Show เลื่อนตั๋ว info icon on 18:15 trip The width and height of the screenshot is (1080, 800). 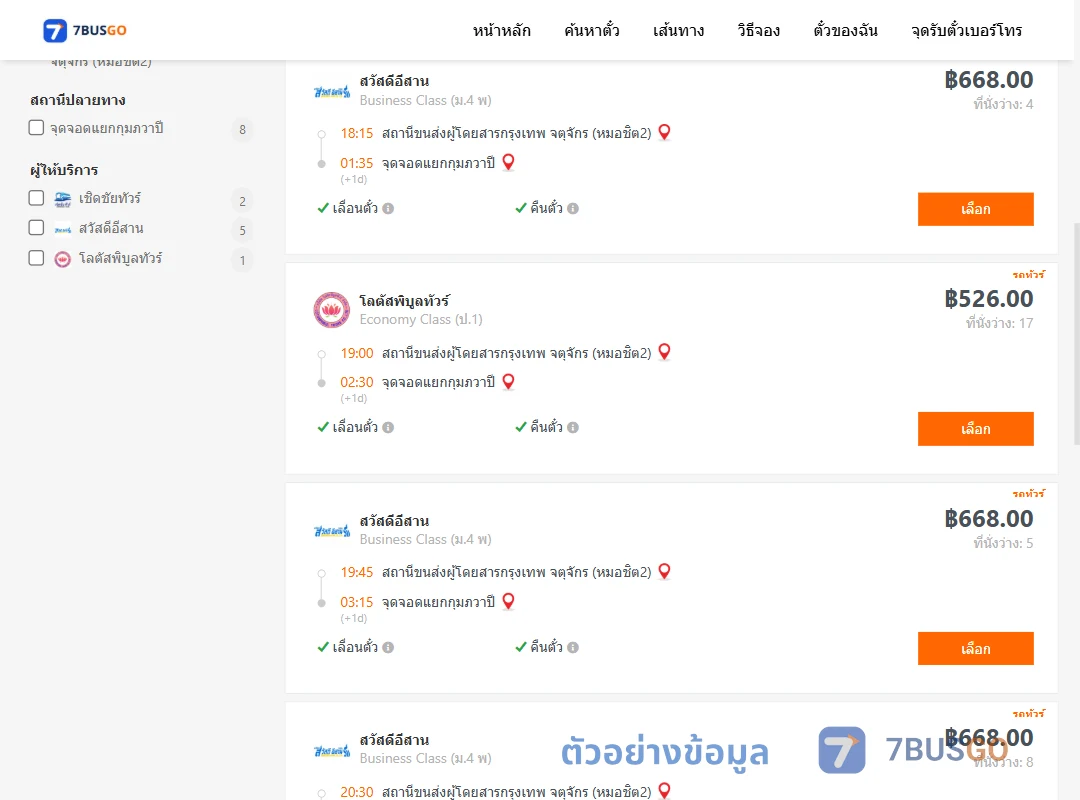pos(388,208)
